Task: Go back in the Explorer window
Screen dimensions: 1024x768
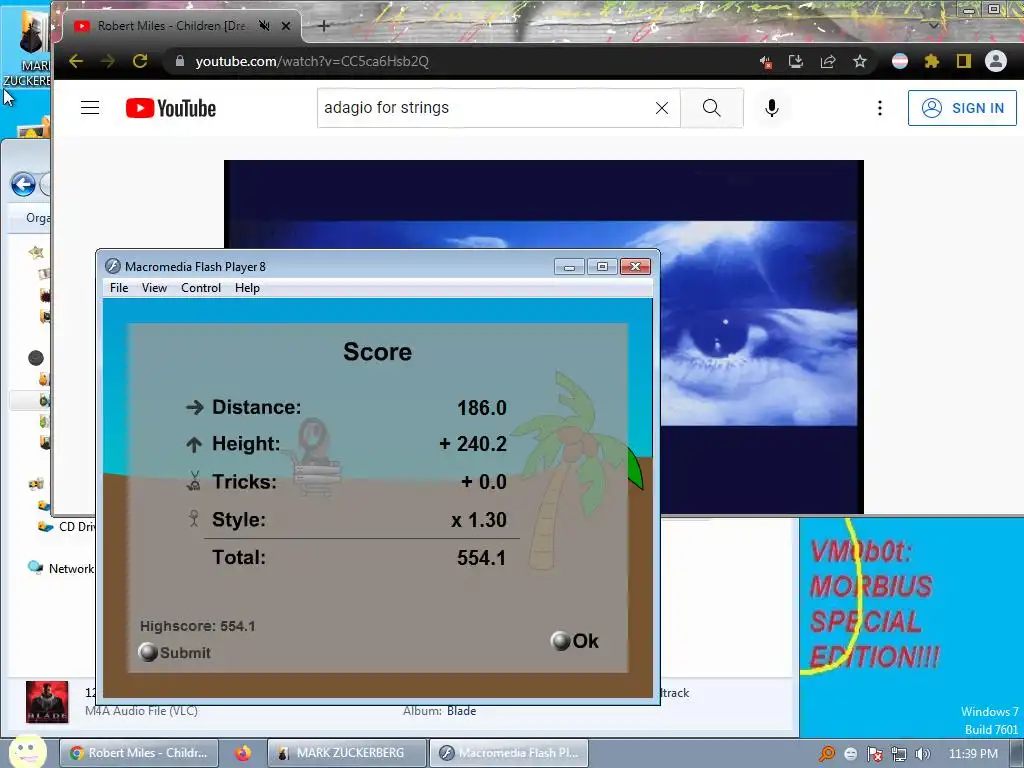Action: coord(24,185)
